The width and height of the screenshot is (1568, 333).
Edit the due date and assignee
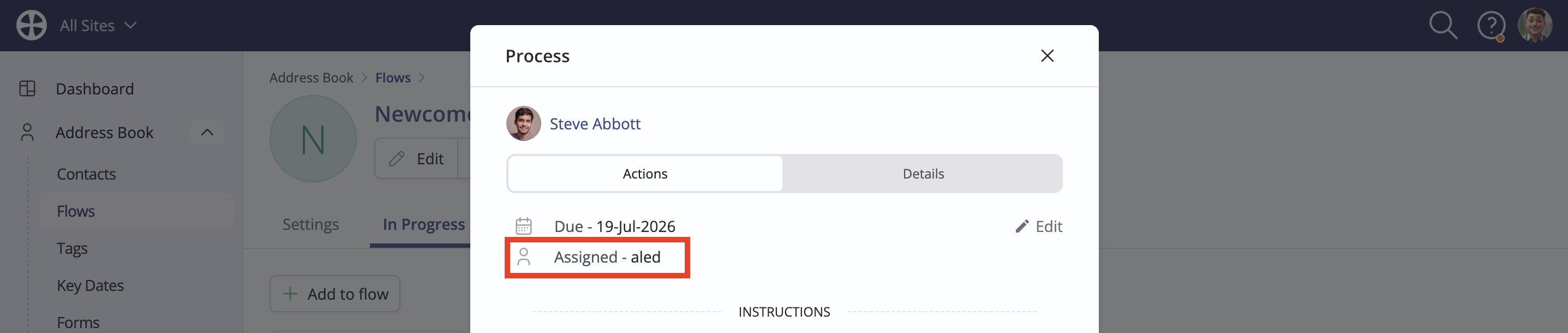1038,227
